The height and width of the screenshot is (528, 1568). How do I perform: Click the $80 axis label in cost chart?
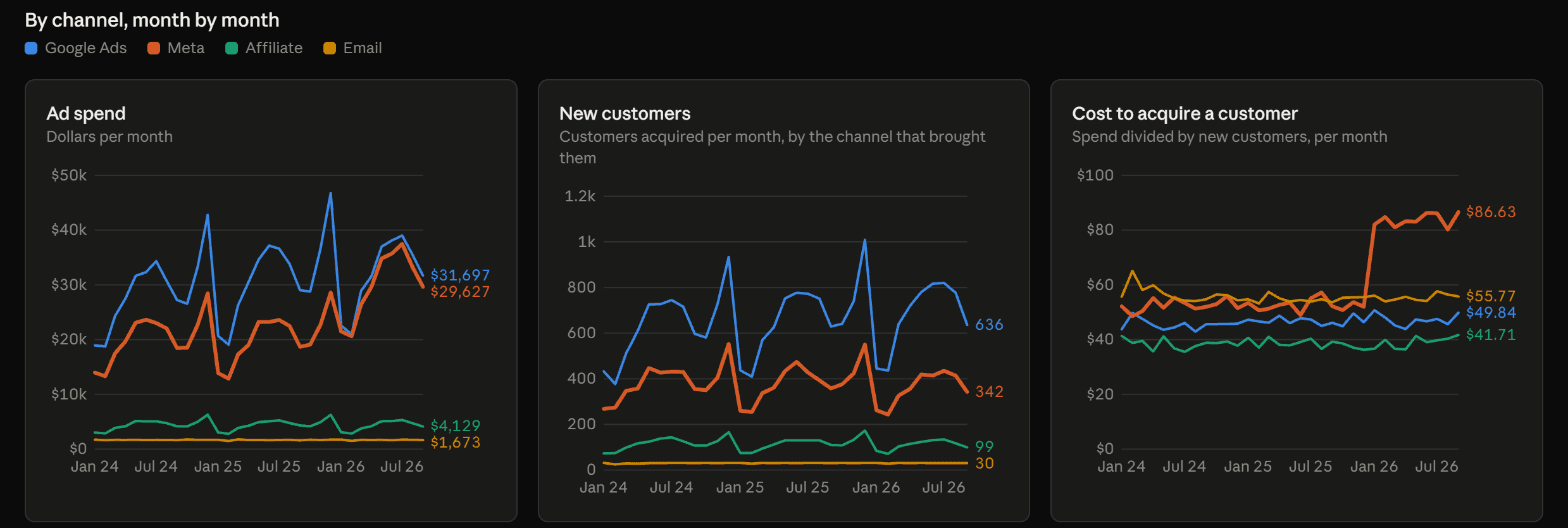click(x=1099, y=230)
